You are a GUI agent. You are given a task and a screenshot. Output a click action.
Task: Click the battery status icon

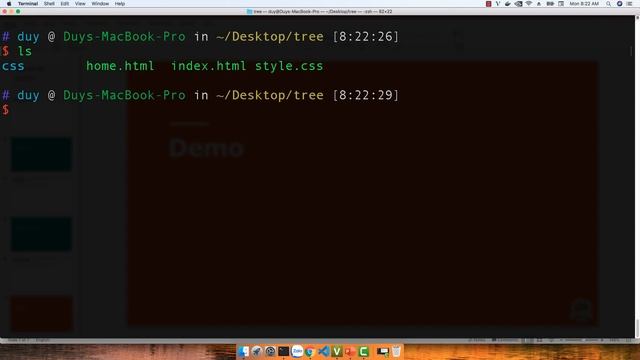[550, 4]
